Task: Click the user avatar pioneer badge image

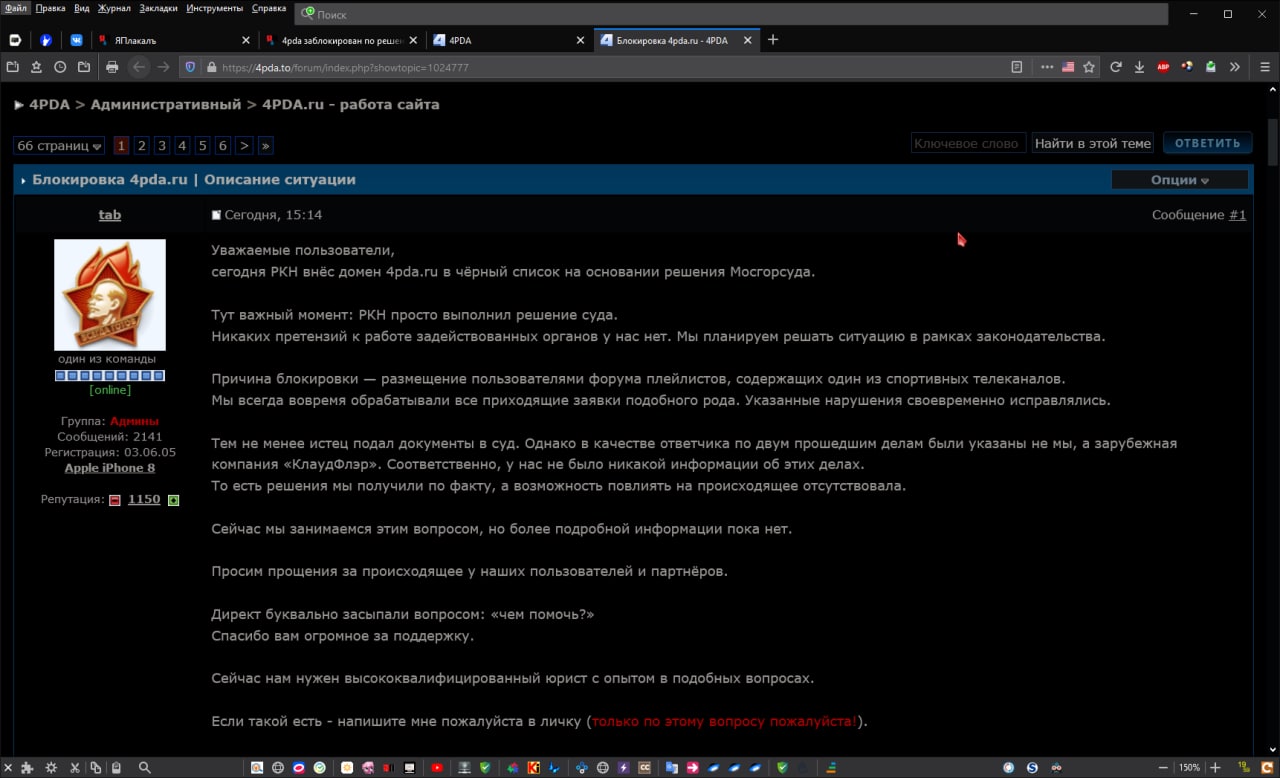Action: point(110,295)
